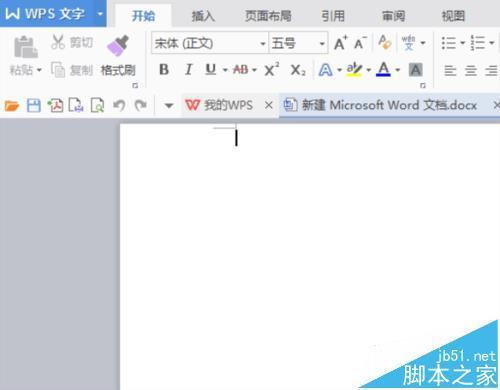Export to PDF icon in quick toolbar
Image resolution: width=500 pixels, height=390 pixels.
pos(55,105)
